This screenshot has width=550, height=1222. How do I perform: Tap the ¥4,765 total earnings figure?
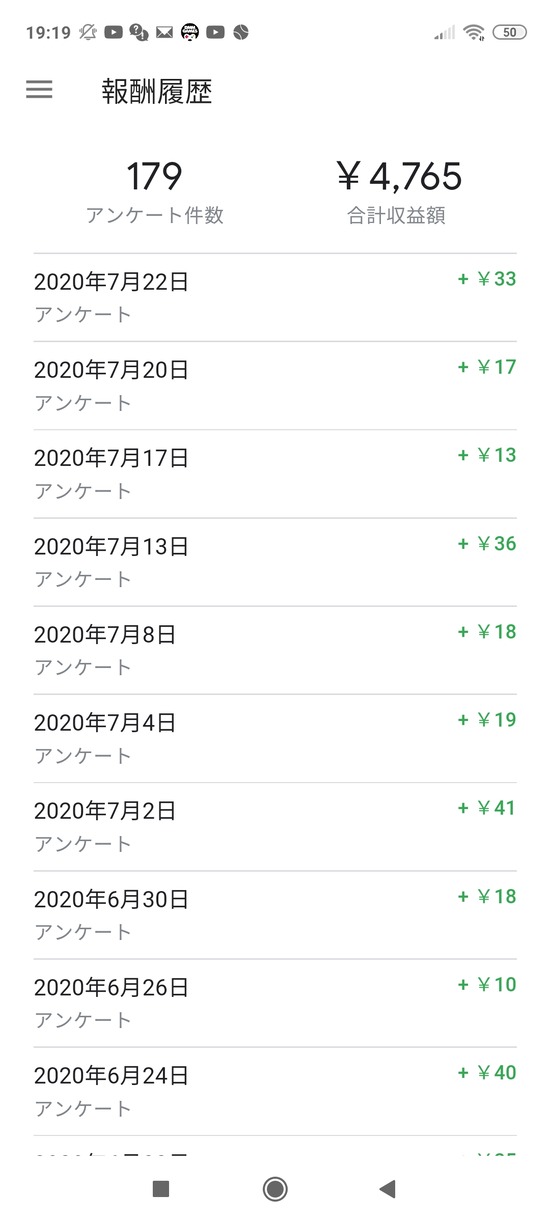[398, 177]
